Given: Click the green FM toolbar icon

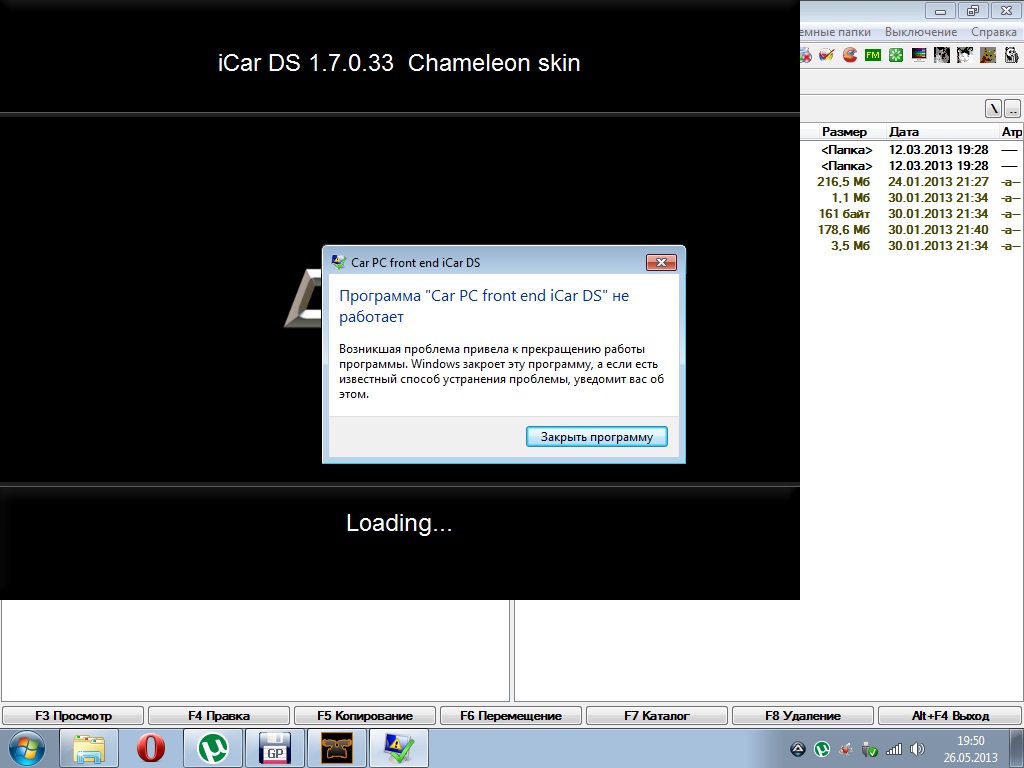Looking at the screenshot, I should click(x=872, y=55).
